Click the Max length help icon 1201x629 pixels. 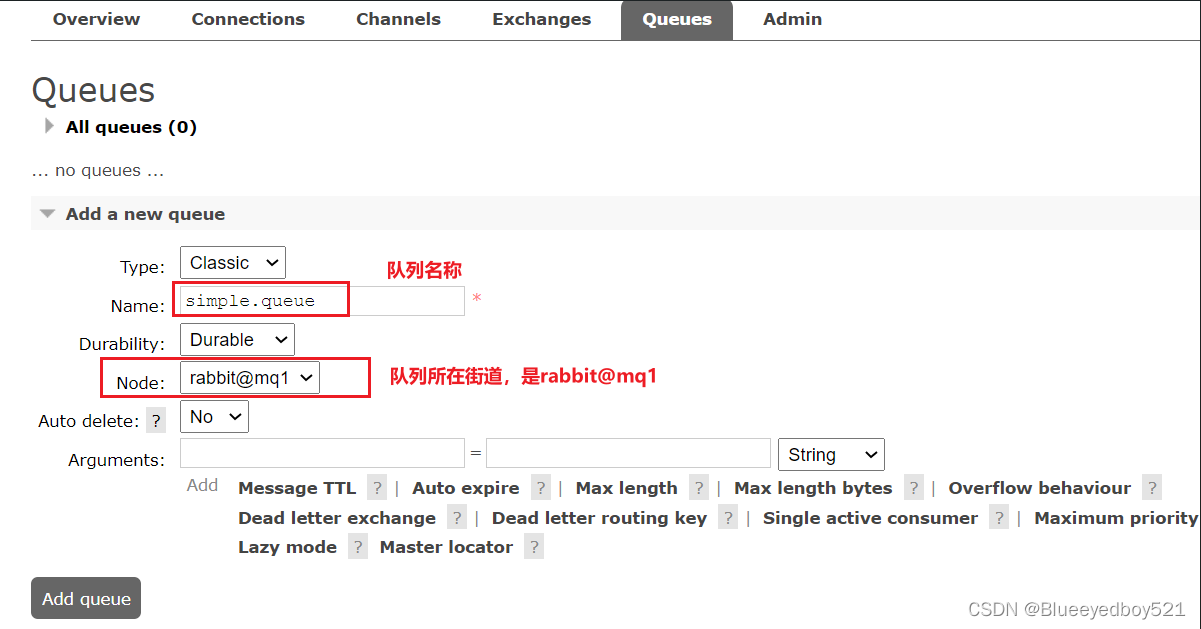coord(698,488)
